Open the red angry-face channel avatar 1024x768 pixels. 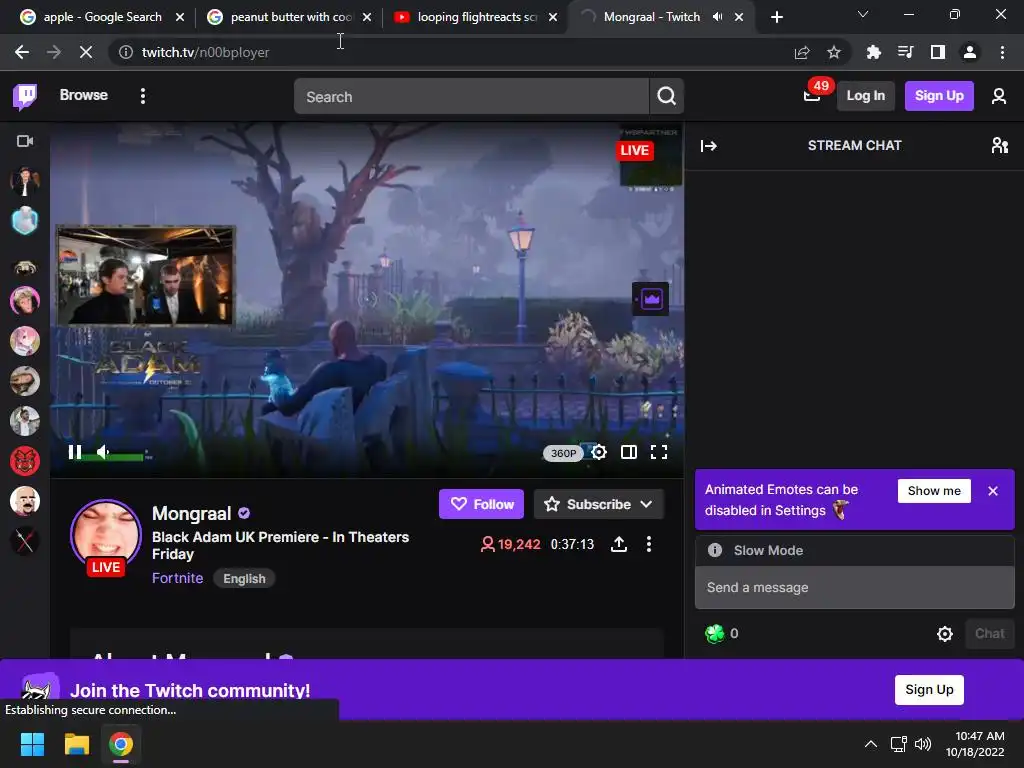[25, 461]
